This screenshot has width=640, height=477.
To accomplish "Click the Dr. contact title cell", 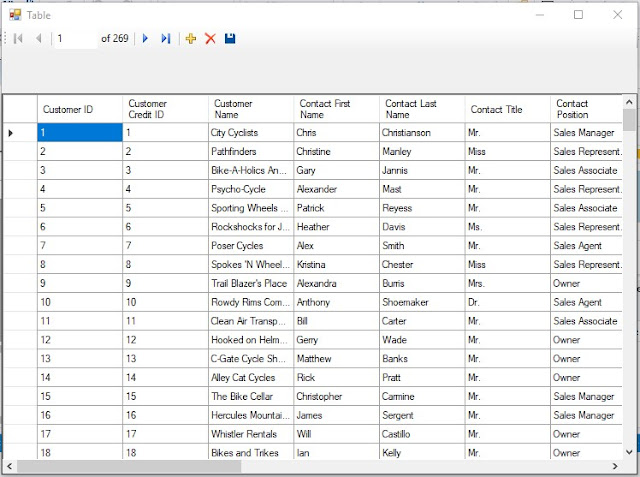I will (x=507, y=302).
